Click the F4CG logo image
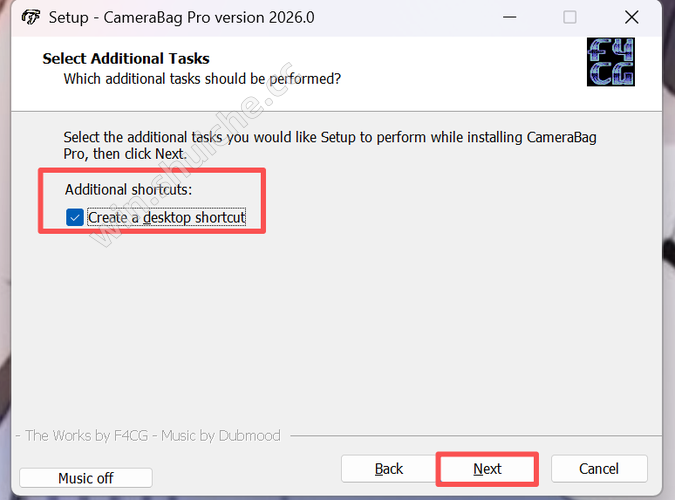 [612, 62]
